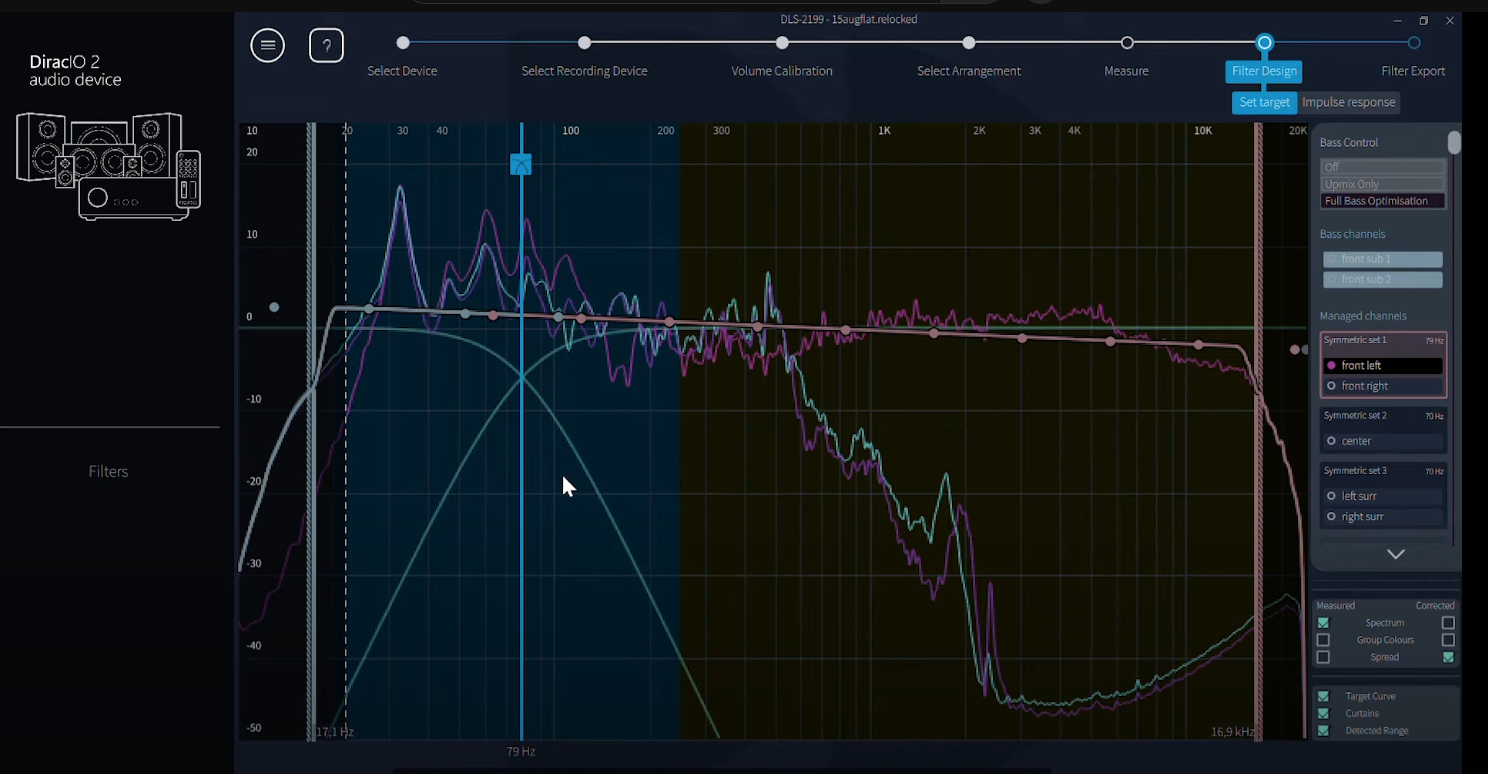Screen dimensions: 1488x774
Task: Toggle Corrected Spread checkbox
Action: click(x=1448, y=657)
